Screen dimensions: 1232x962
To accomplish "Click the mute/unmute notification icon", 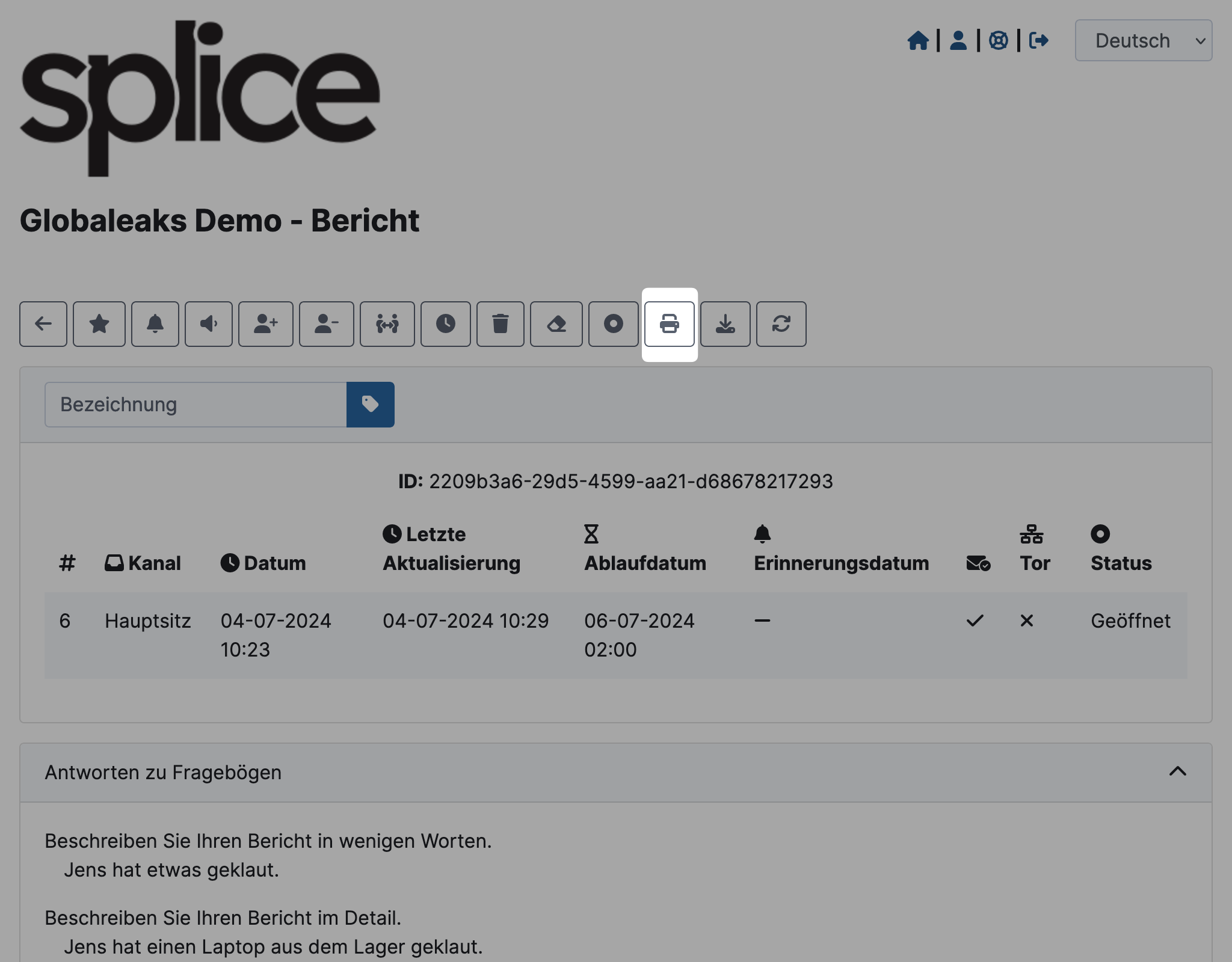I will pyautogui.click(x=208, y=323).
